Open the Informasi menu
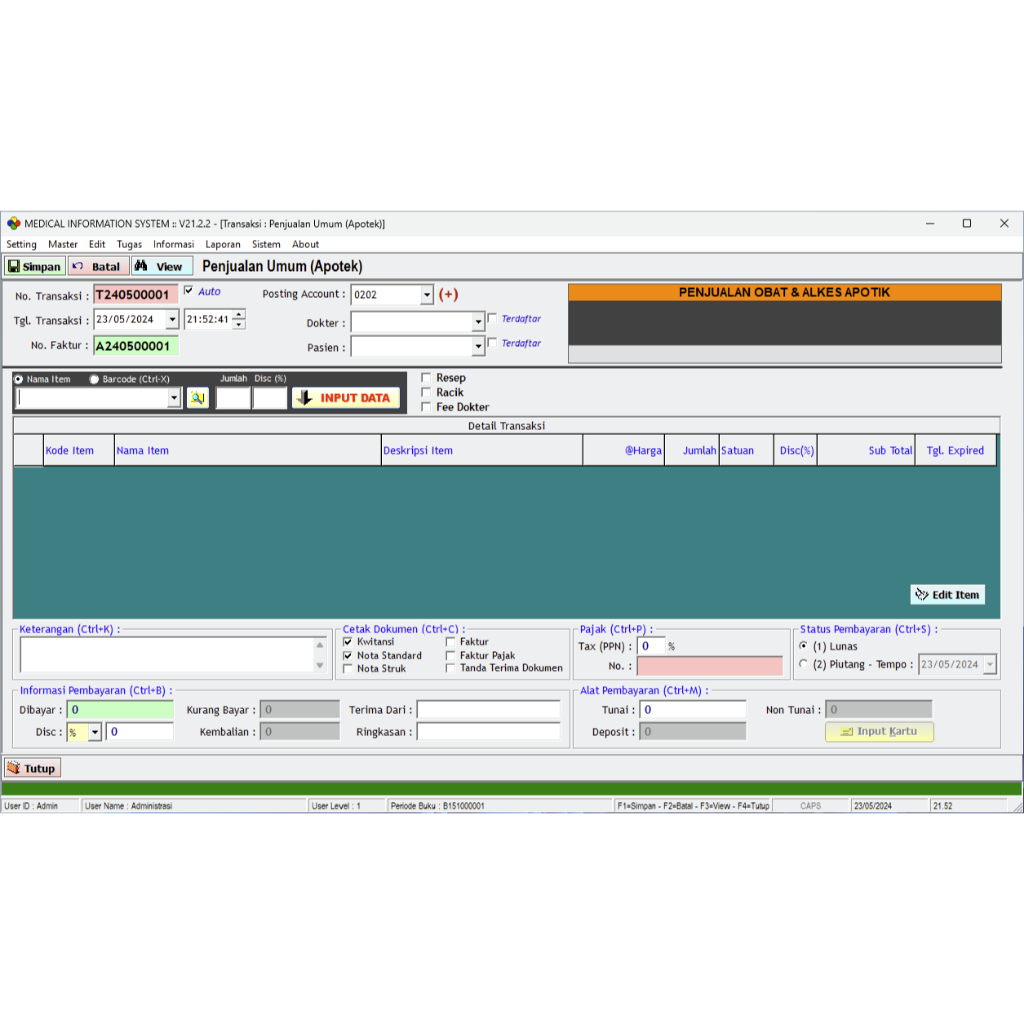This screenshot has width=1024, height=1024. pyautogui.click(x=174, y=244)
